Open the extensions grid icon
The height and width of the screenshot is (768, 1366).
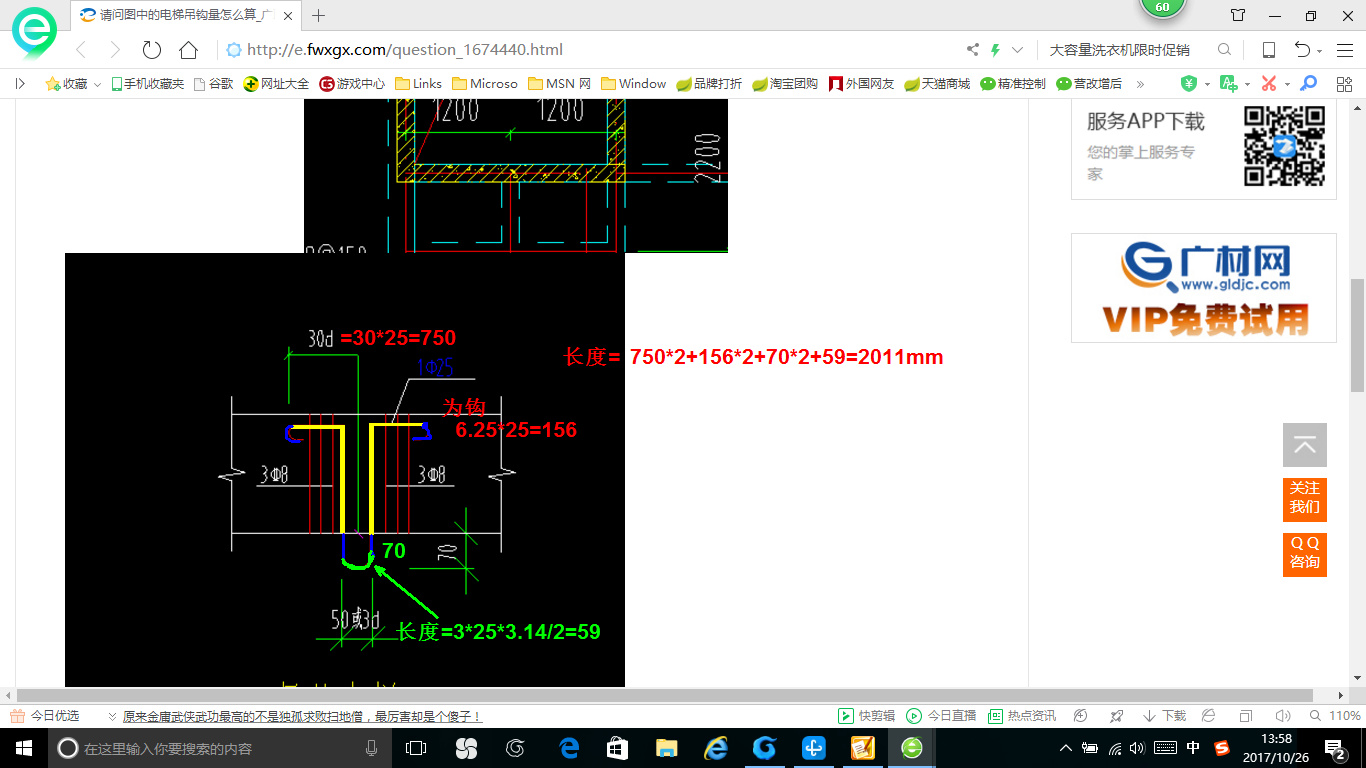(1343, 84)
